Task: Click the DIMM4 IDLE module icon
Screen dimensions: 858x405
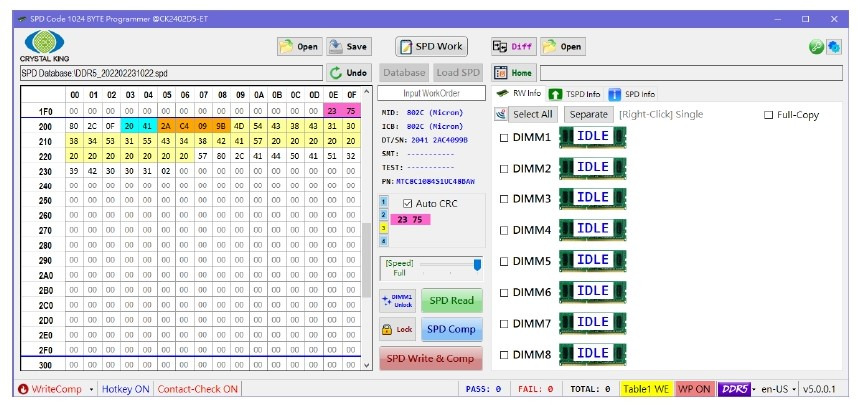Action: [x=593, y=230]
